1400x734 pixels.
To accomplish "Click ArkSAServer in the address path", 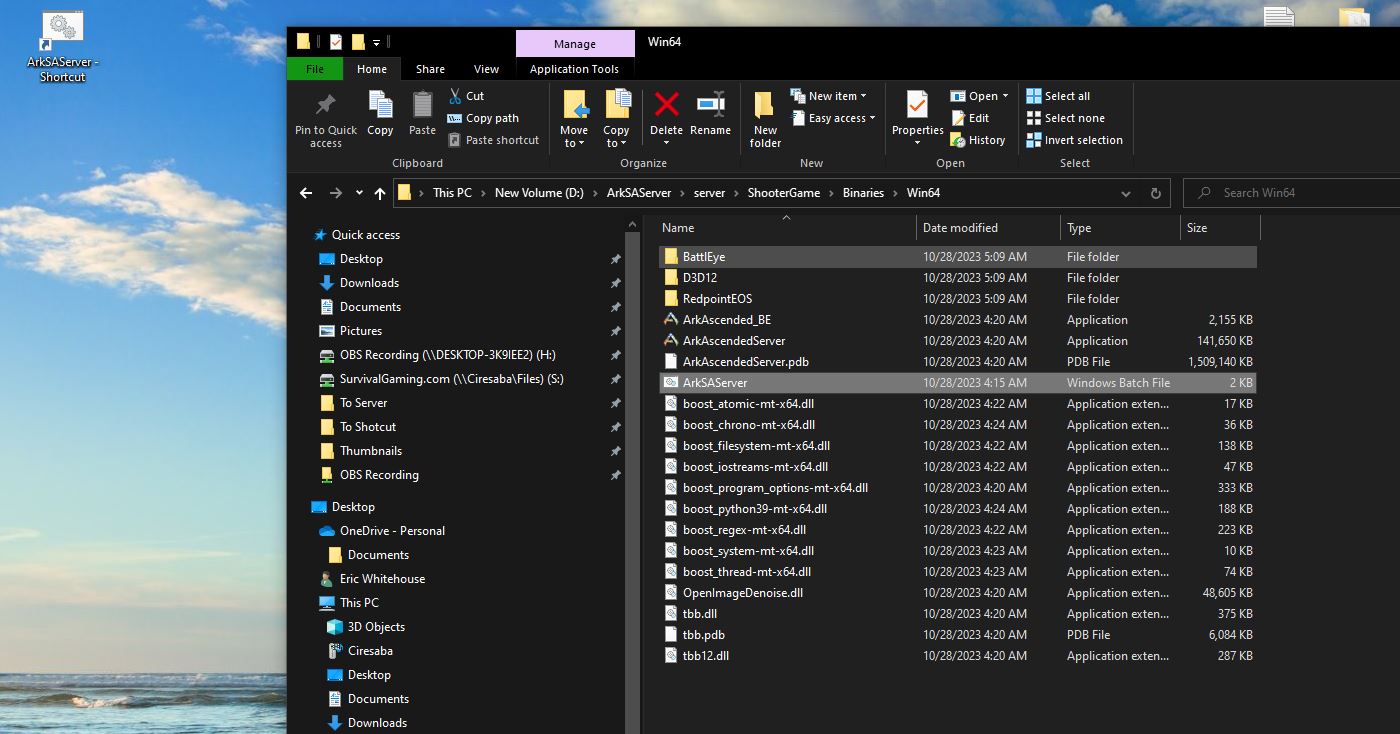I will (638, 193).
